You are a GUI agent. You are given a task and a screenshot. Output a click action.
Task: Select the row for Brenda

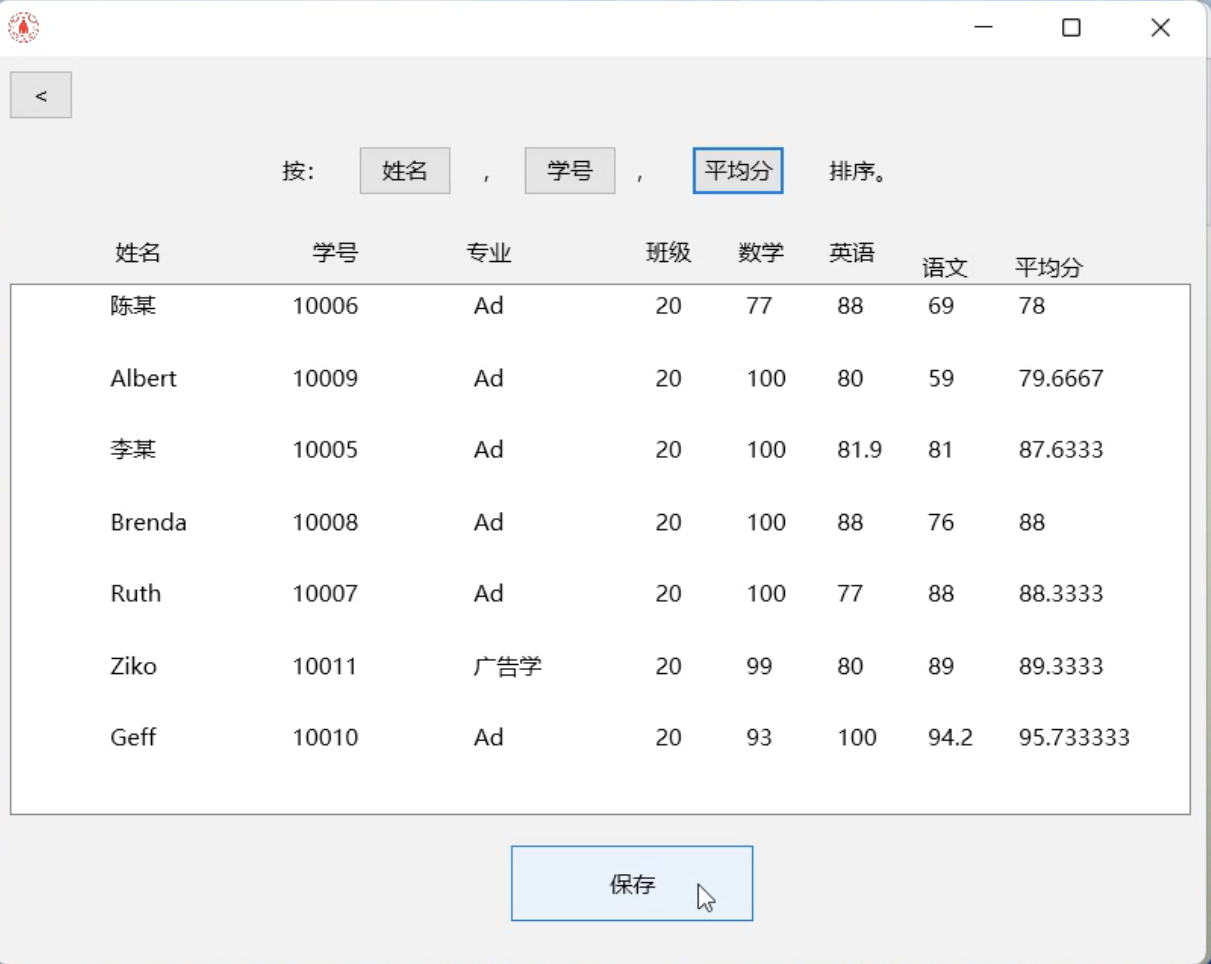point(148,521)
